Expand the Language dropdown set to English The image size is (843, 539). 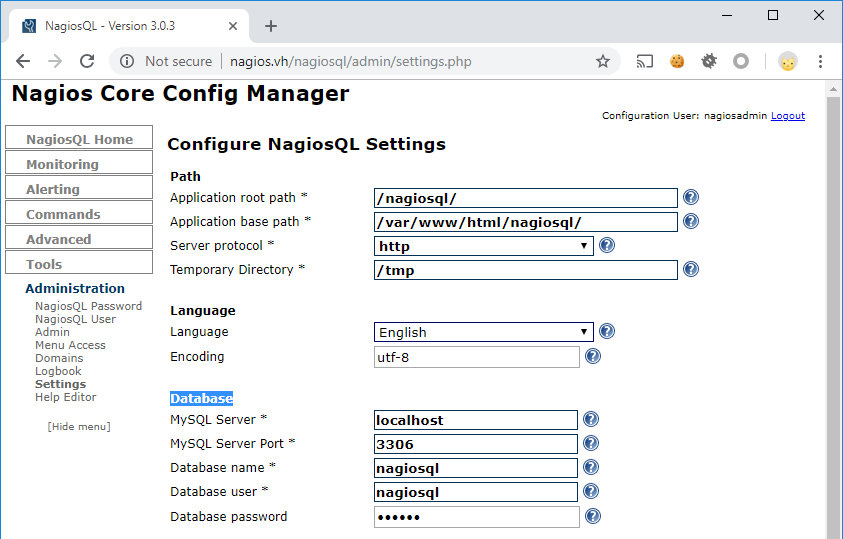point(483,332)
